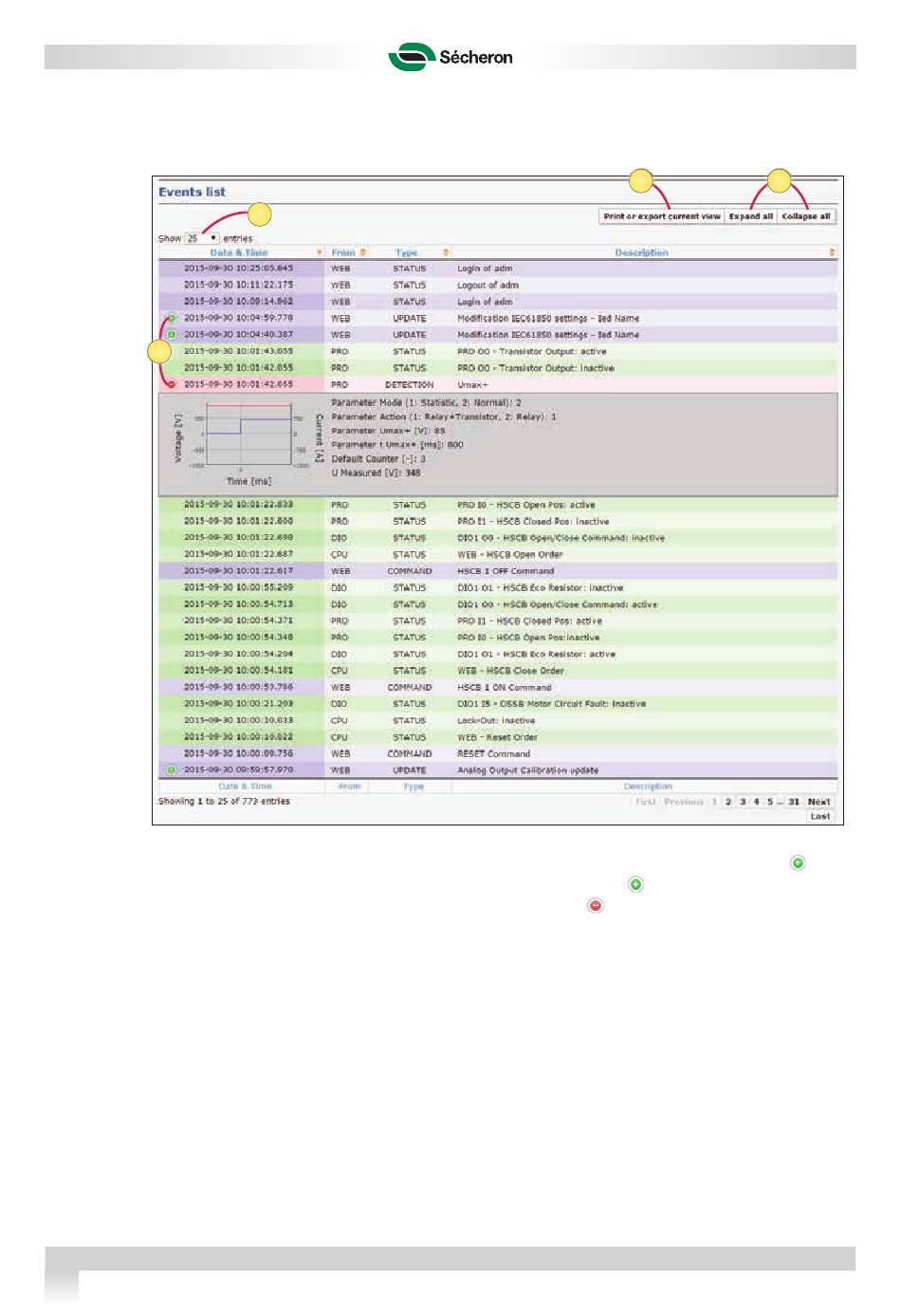Click the footer Date & Time column label

click(x=246, y=787)
